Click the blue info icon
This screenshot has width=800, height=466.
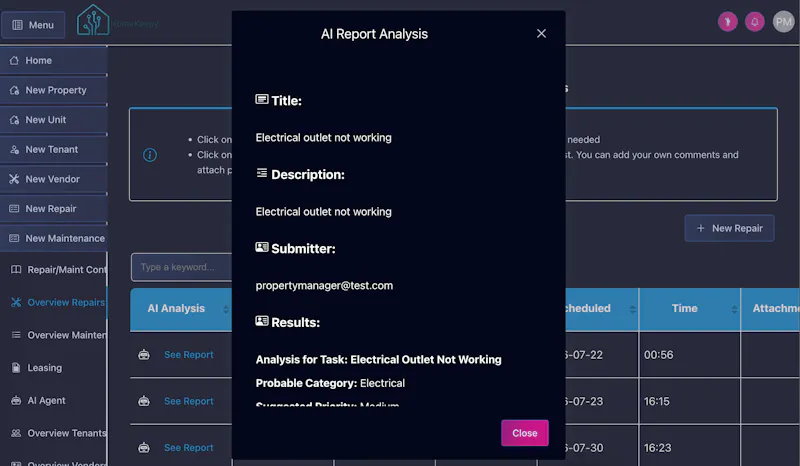149,155
